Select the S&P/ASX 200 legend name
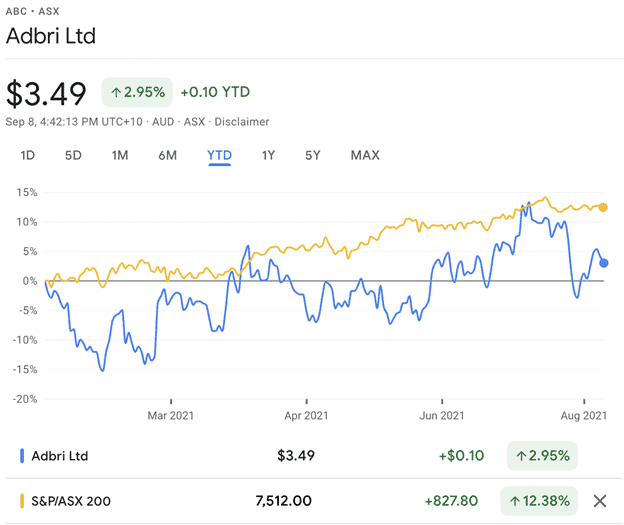 pos(71,501)
